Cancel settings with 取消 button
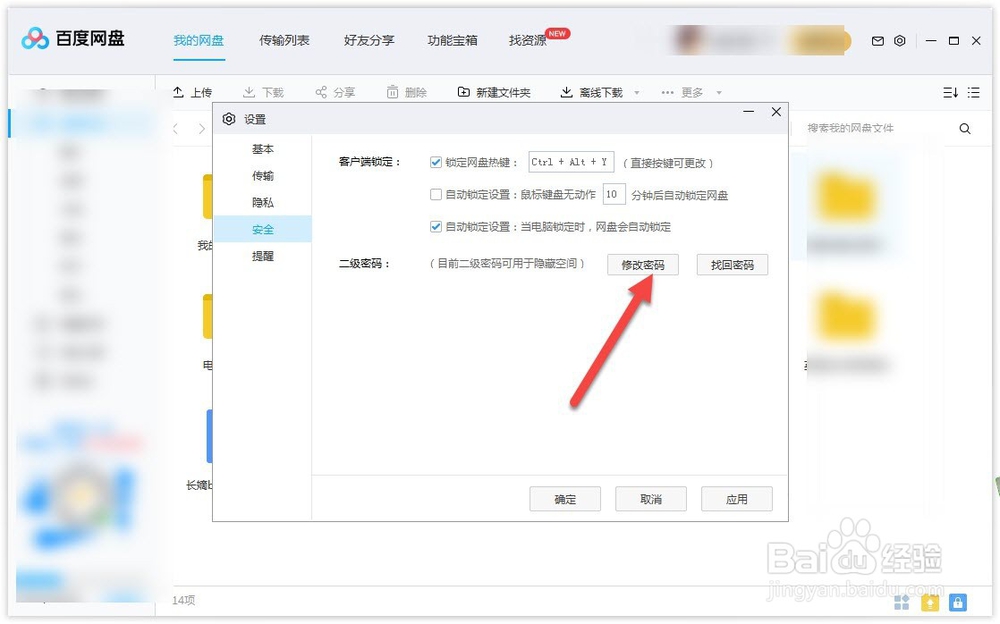Viewport: 1000px width, 624px height. pos(651,499)
